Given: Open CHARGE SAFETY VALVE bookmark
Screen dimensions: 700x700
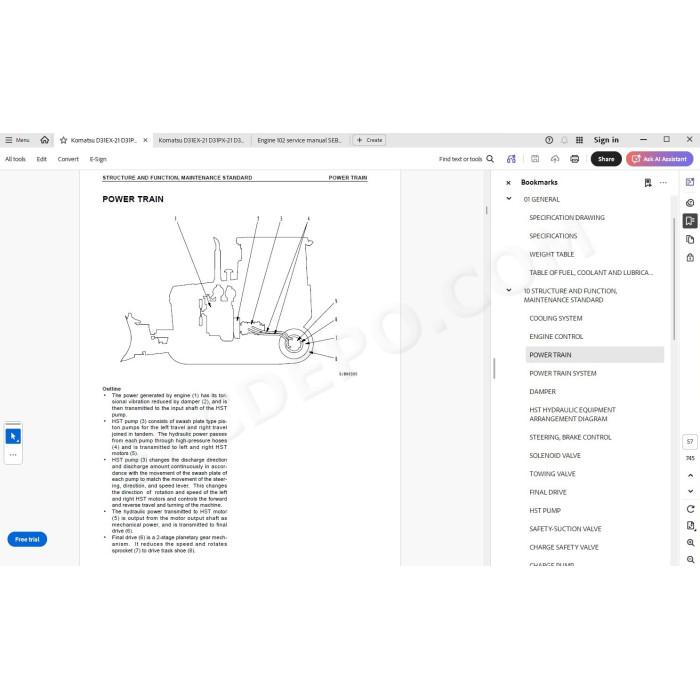Looking at the screenshot, I should pyautogui.click(x=564, y=547).
